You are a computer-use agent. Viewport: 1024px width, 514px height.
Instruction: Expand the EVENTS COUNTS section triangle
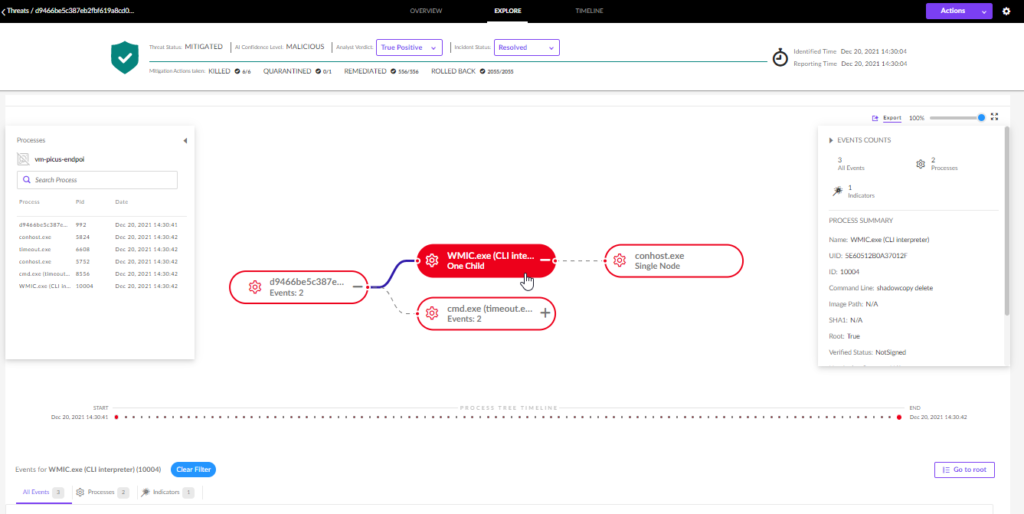pyautogui.click(x=831, y=140)
